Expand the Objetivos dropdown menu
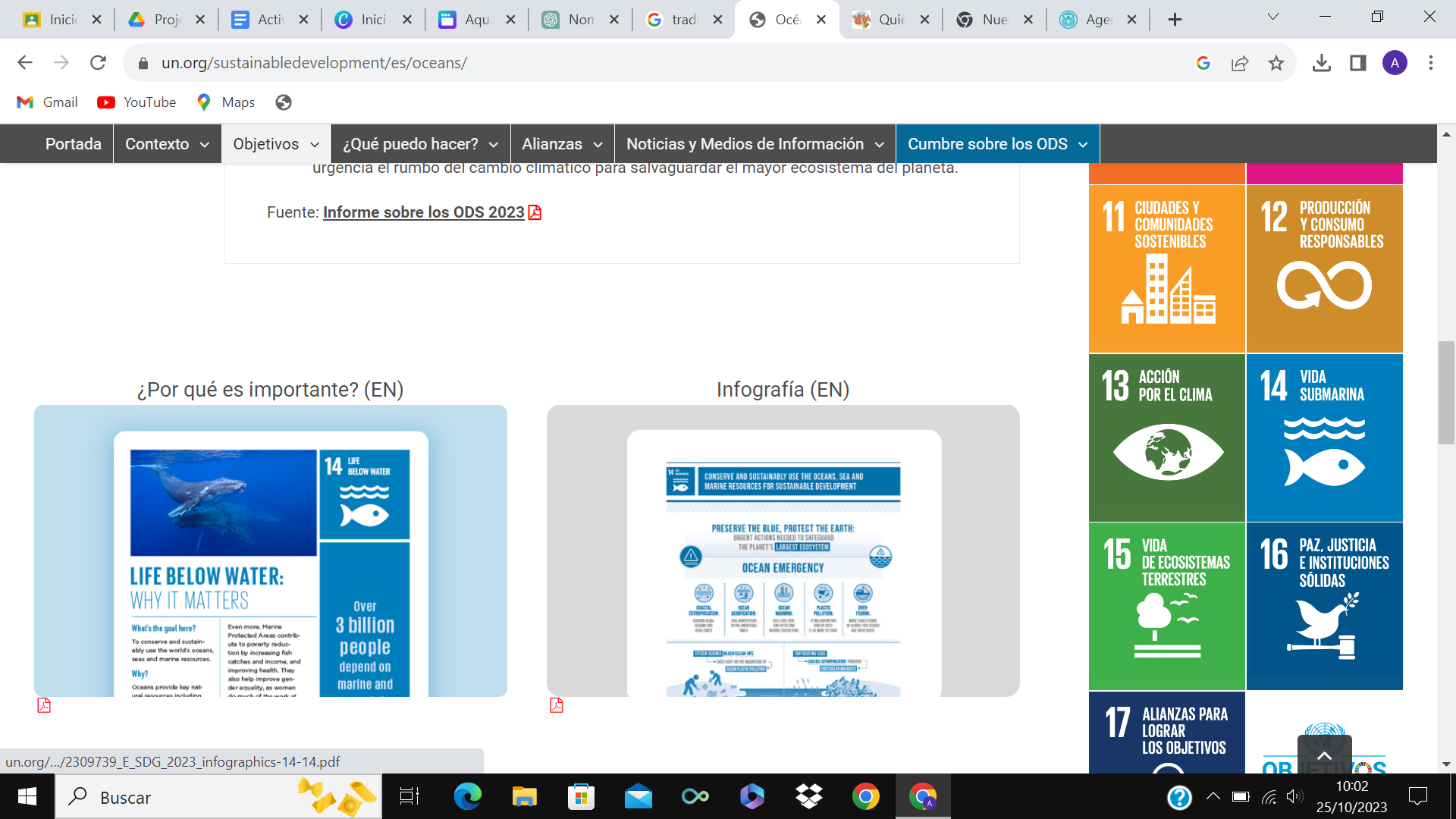Viewport: 1456px width, 819px height. [276, 144]
